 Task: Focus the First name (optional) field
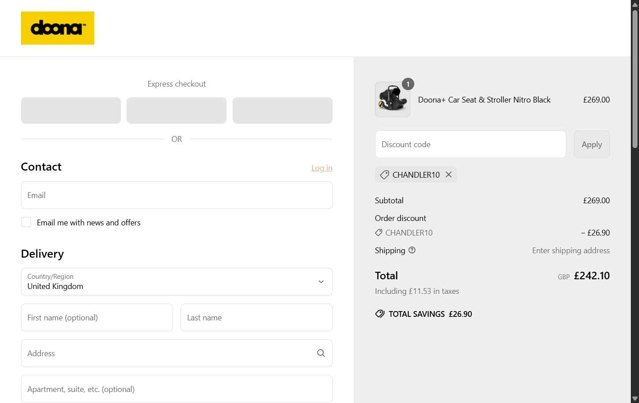97,317
